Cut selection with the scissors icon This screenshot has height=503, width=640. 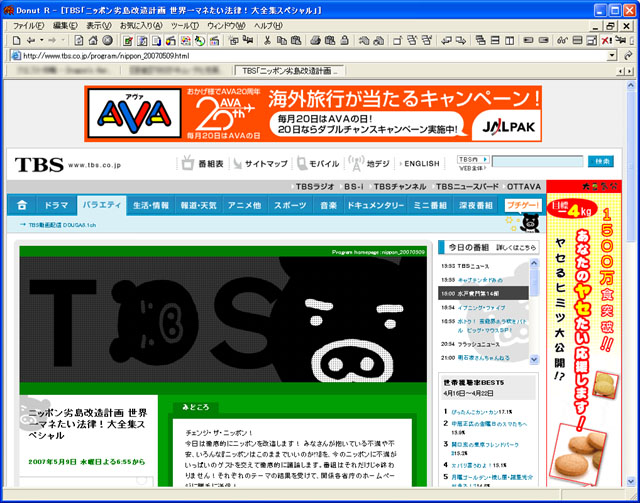tap(267, 40)
